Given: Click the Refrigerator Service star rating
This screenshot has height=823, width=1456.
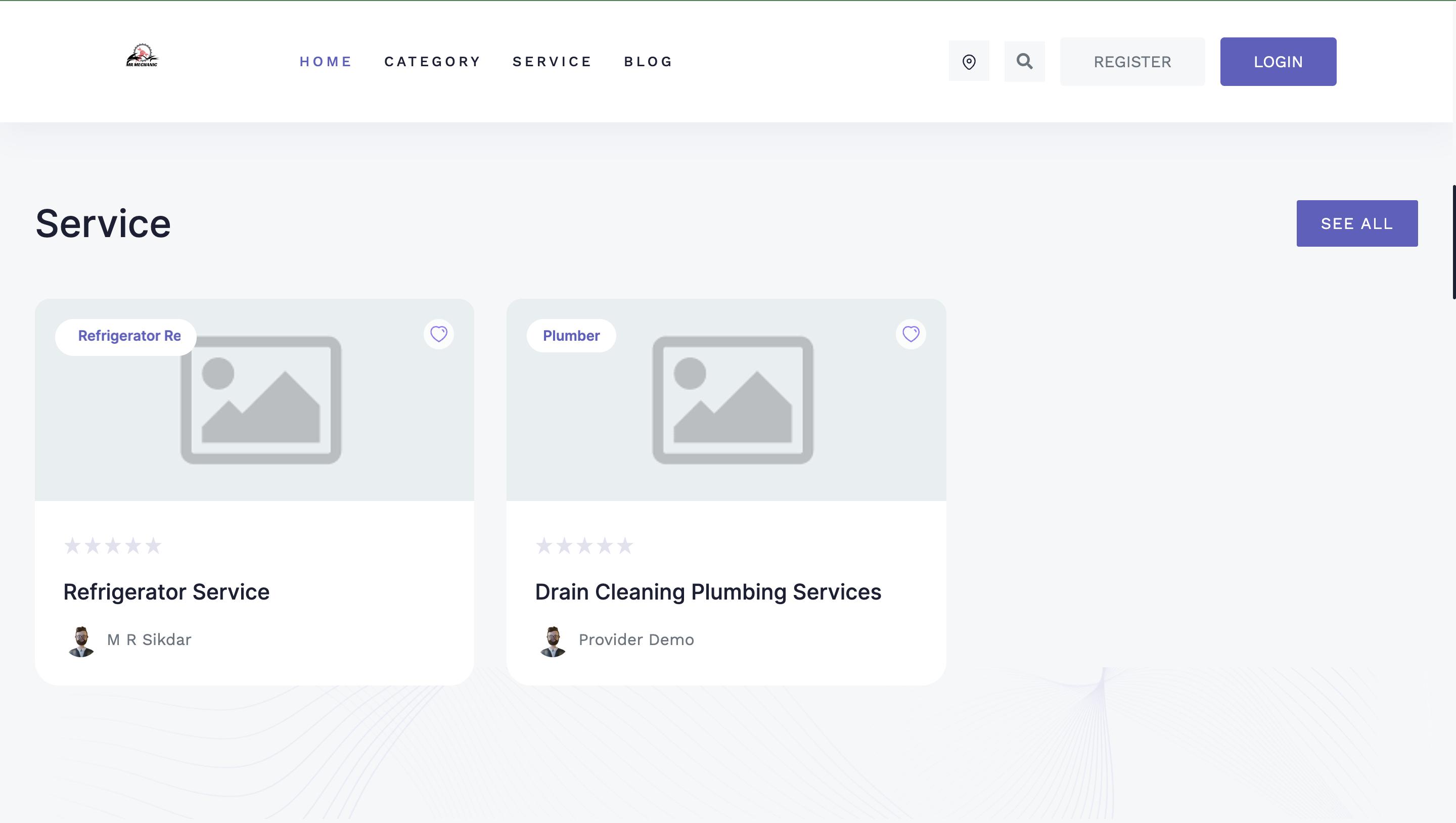Looking at the screenshot, I should point(112,545).
